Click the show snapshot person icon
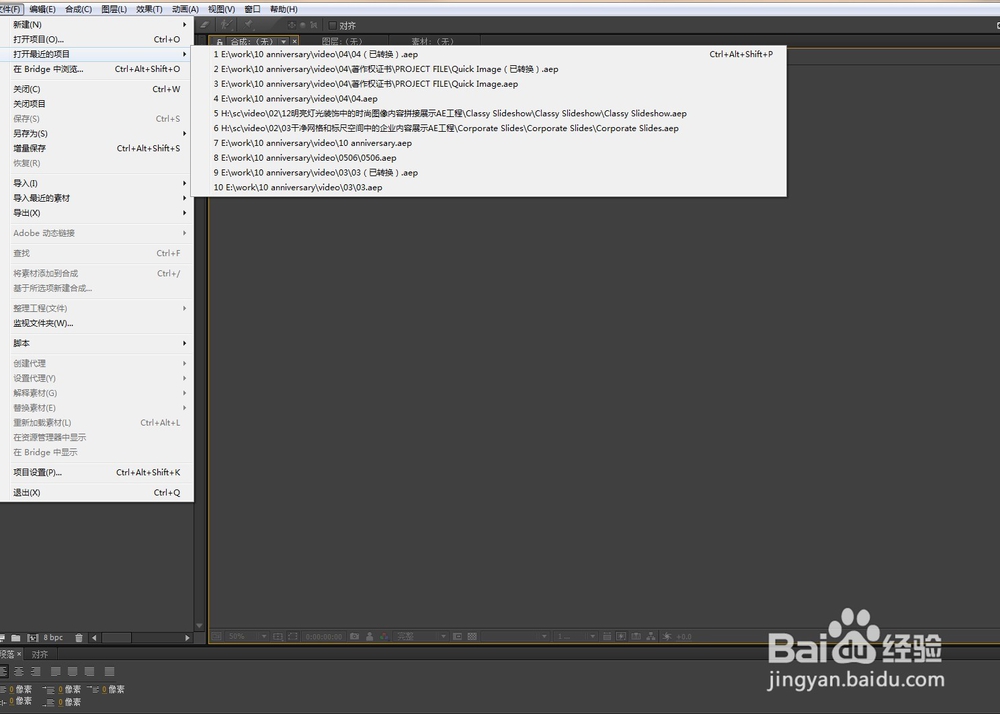 [369, 636]
